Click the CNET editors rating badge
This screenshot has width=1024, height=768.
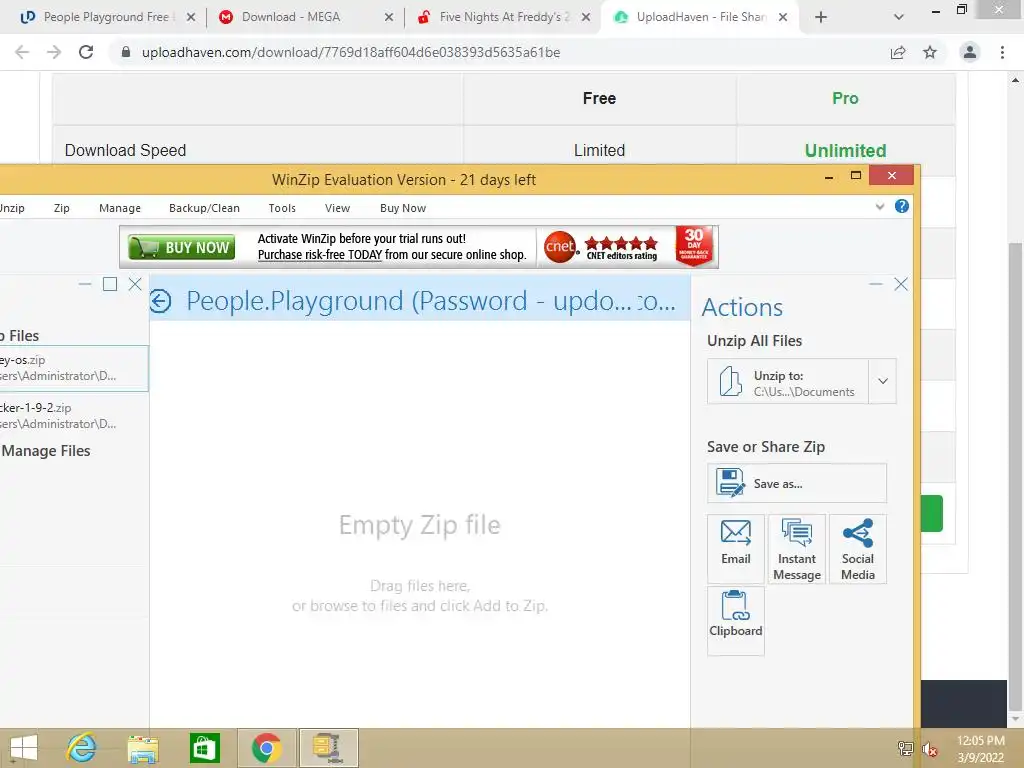tap(601, 247)
